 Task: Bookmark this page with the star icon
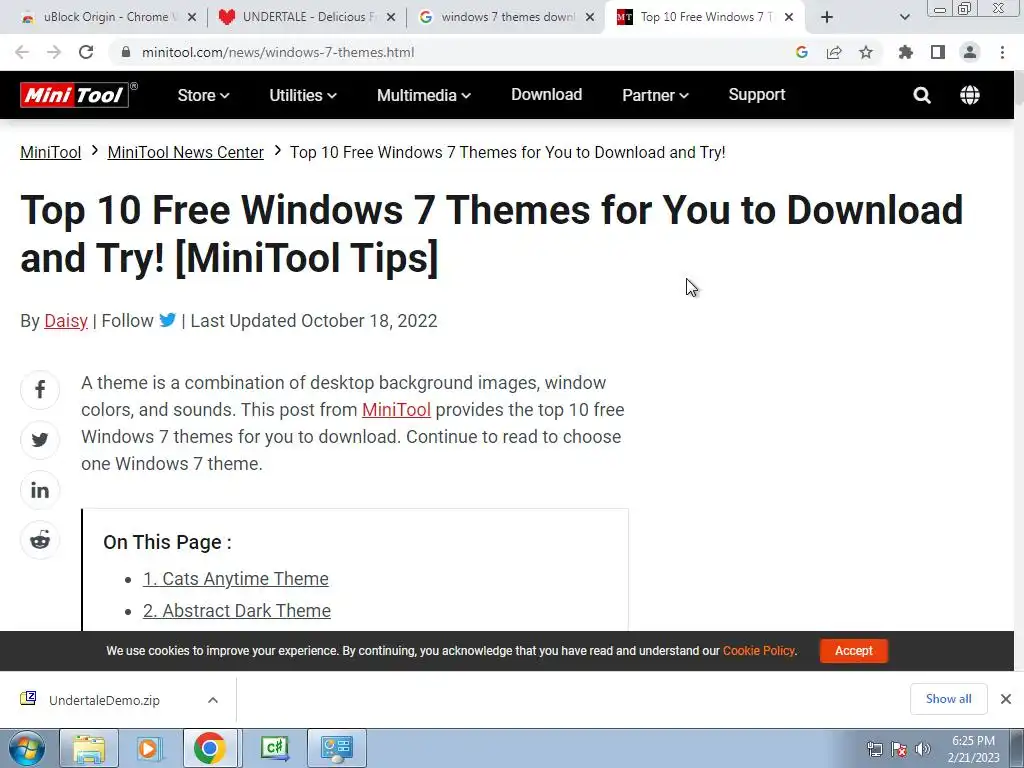tap(866, 52)
